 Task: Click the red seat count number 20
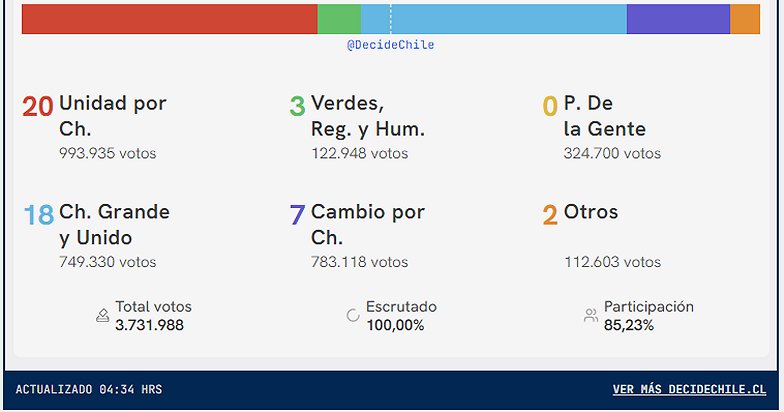[38, 106]
